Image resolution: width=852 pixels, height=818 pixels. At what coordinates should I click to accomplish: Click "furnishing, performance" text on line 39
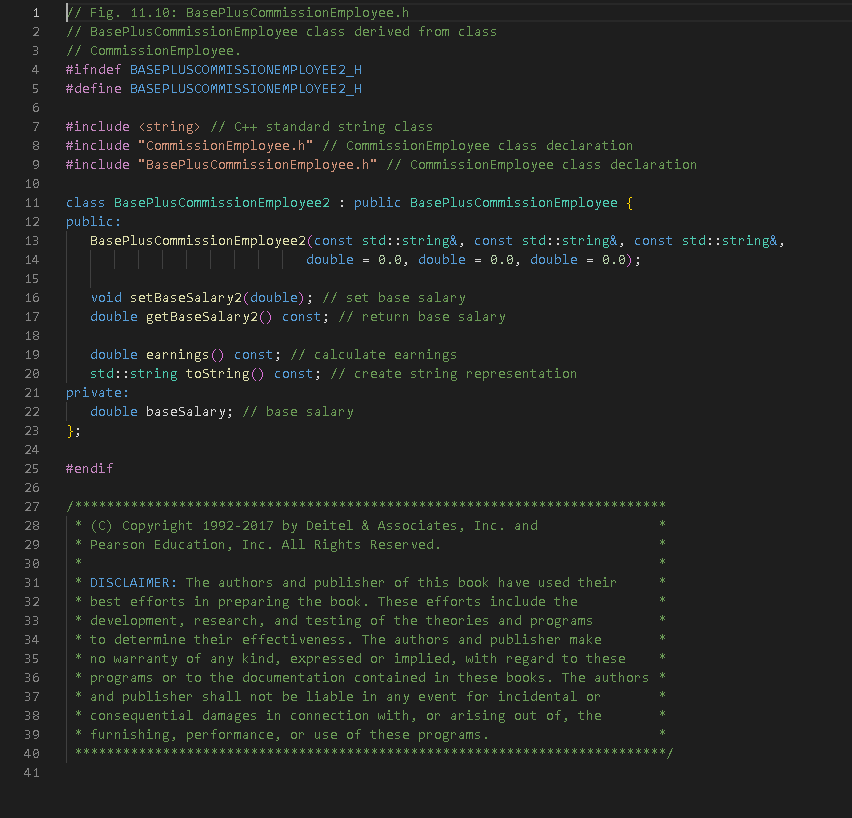tap(185, 735)
